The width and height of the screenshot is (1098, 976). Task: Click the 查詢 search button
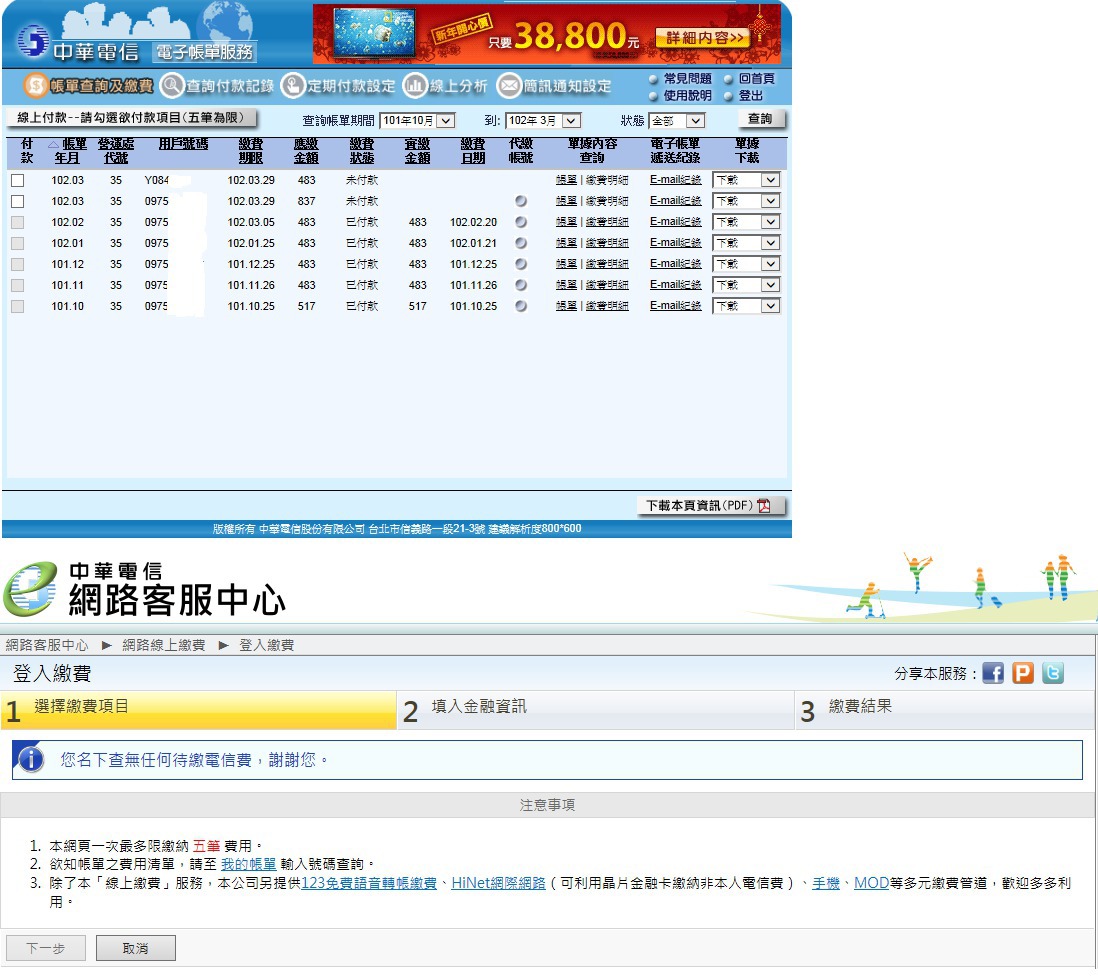tap(760, 119)
